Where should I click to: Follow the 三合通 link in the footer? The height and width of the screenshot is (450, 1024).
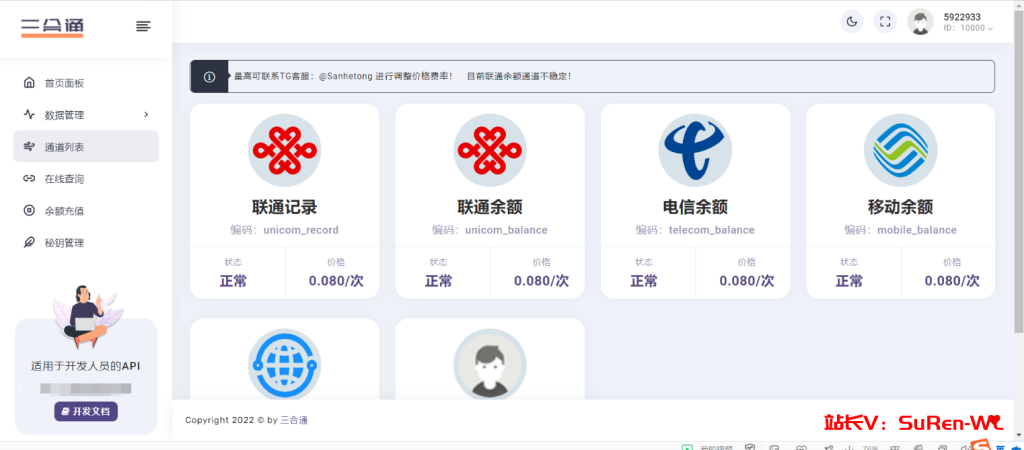coord(294,420)
